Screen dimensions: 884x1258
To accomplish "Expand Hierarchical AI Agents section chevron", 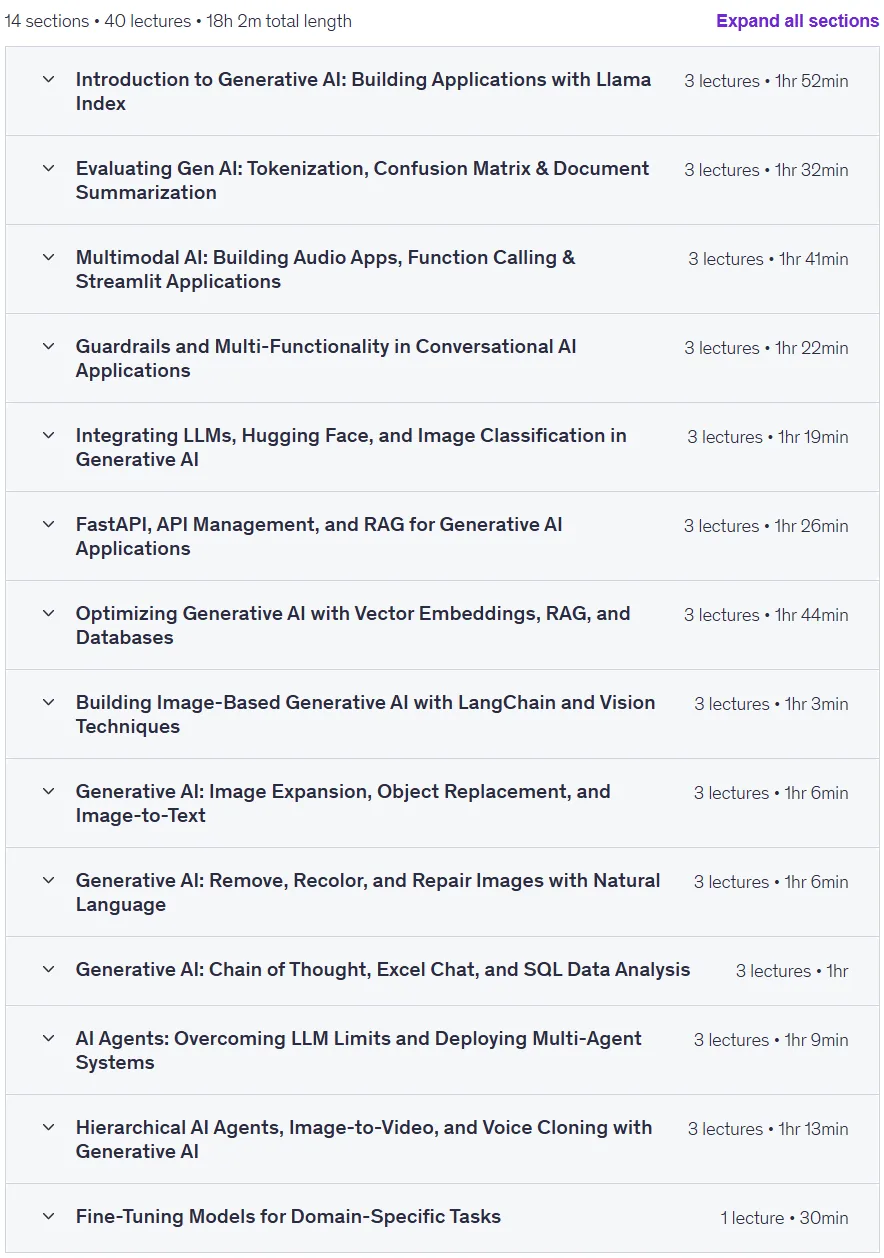I will coord(48,1127).
